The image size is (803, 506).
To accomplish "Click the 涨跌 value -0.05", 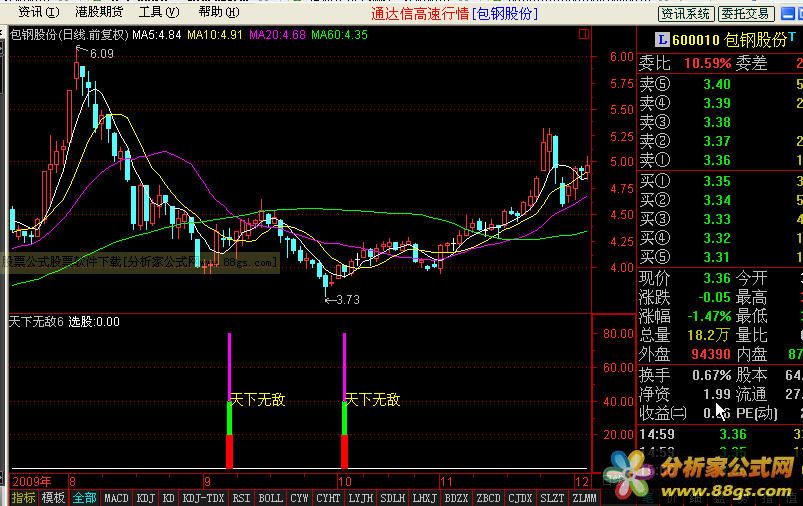I will click(714, 297).
